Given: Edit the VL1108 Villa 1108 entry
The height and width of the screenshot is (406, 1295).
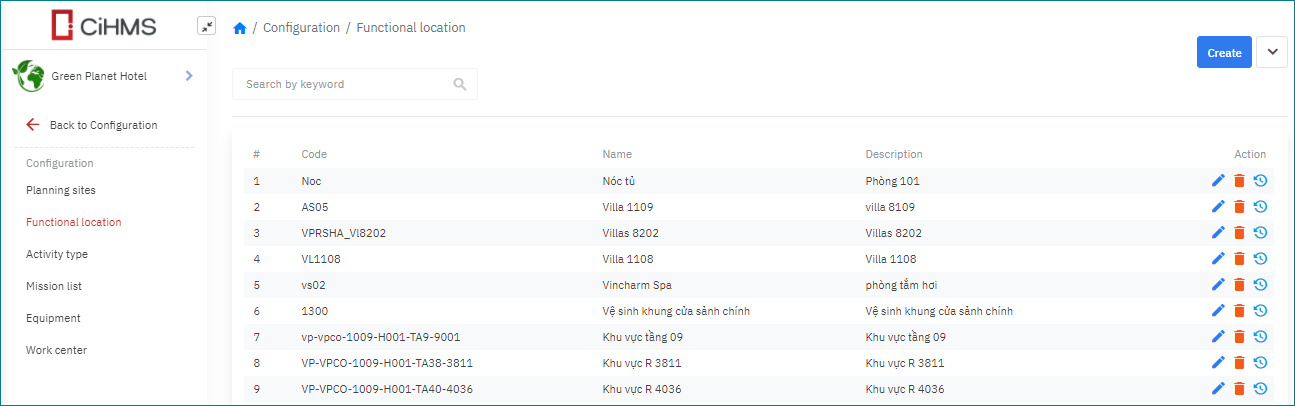Looking at the screenshot, I should (x=1217, y=259).
